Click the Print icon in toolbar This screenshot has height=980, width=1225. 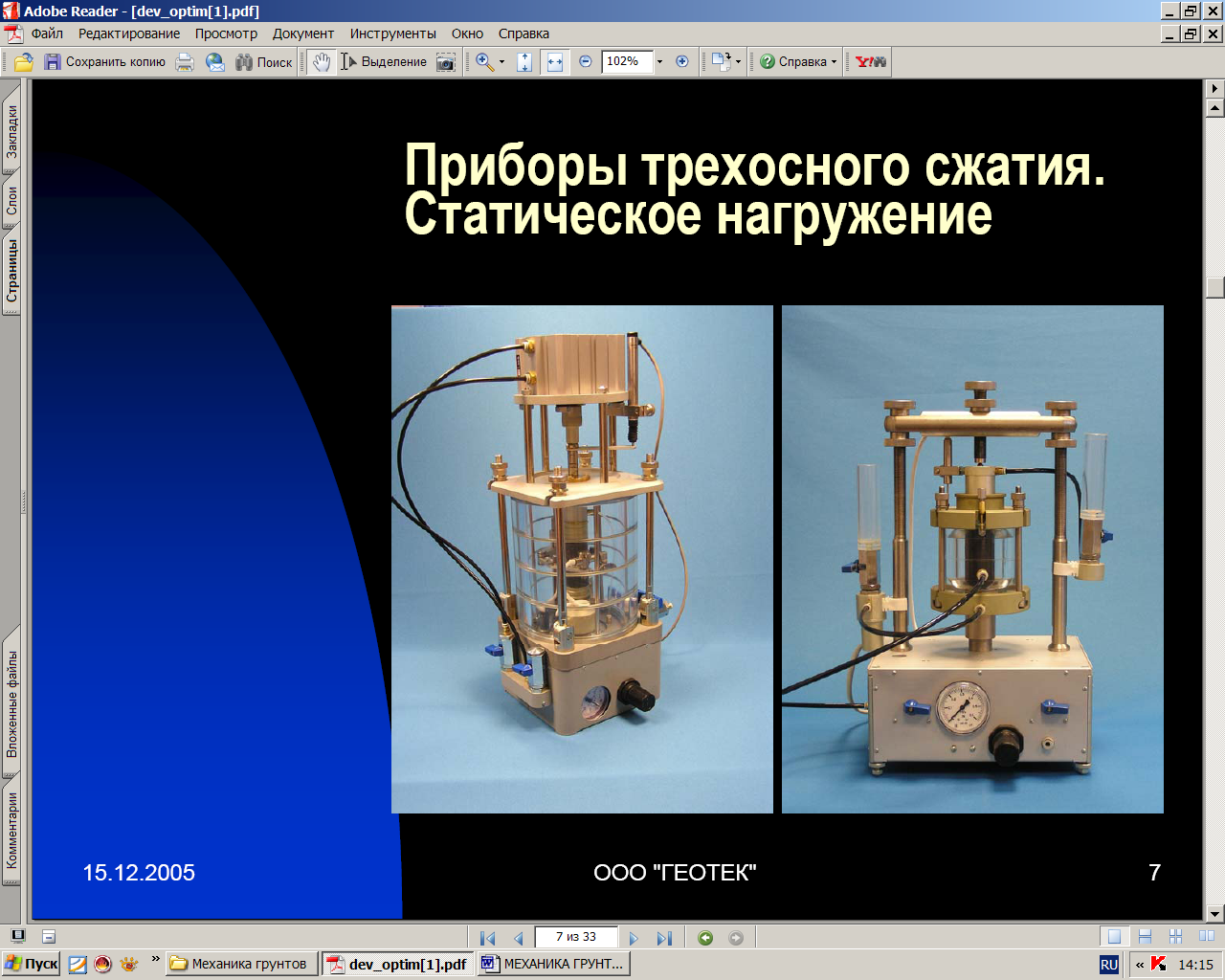(x=185, y=62)
